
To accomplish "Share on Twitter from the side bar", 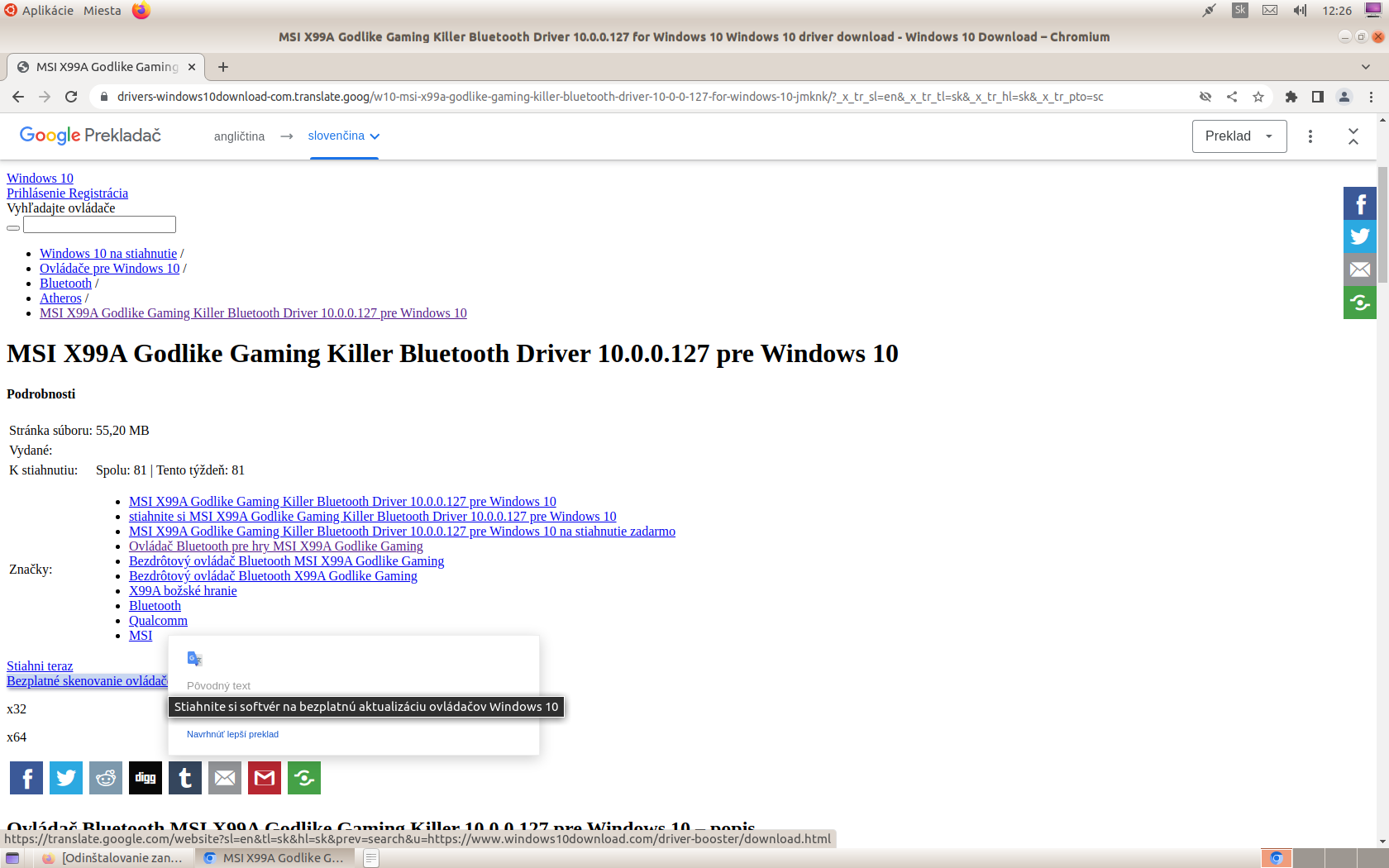I will (x=1360, y=236).
